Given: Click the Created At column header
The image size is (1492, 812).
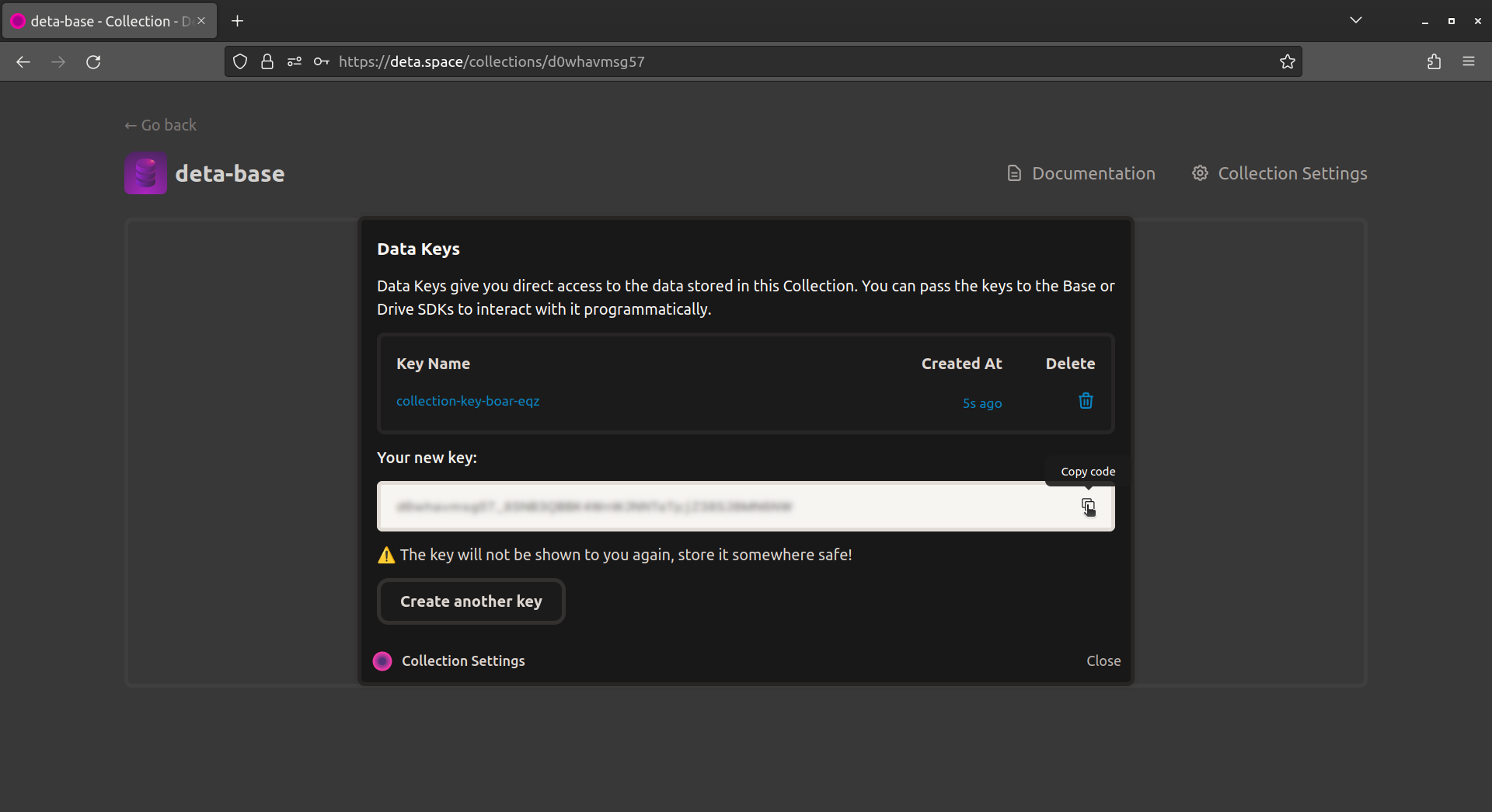Looking at the screenshot, I should (x=961, y=364).
